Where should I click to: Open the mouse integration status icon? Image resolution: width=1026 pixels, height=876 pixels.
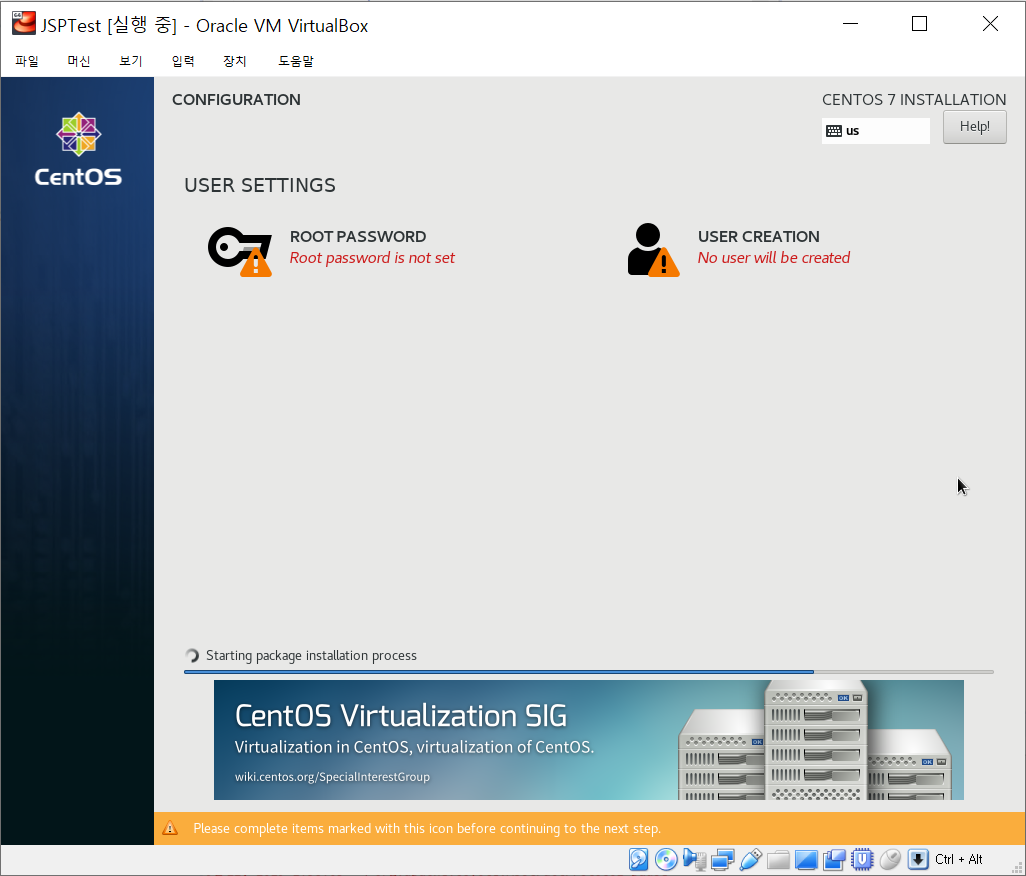890,859
